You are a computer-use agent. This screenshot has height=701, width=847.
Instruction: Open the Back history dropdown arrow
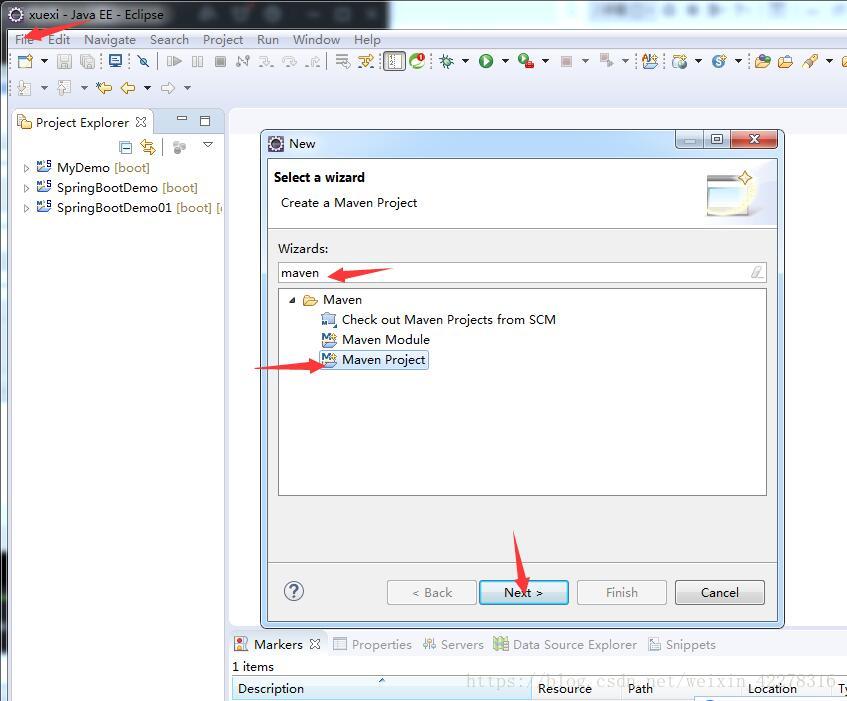(147, 87)
